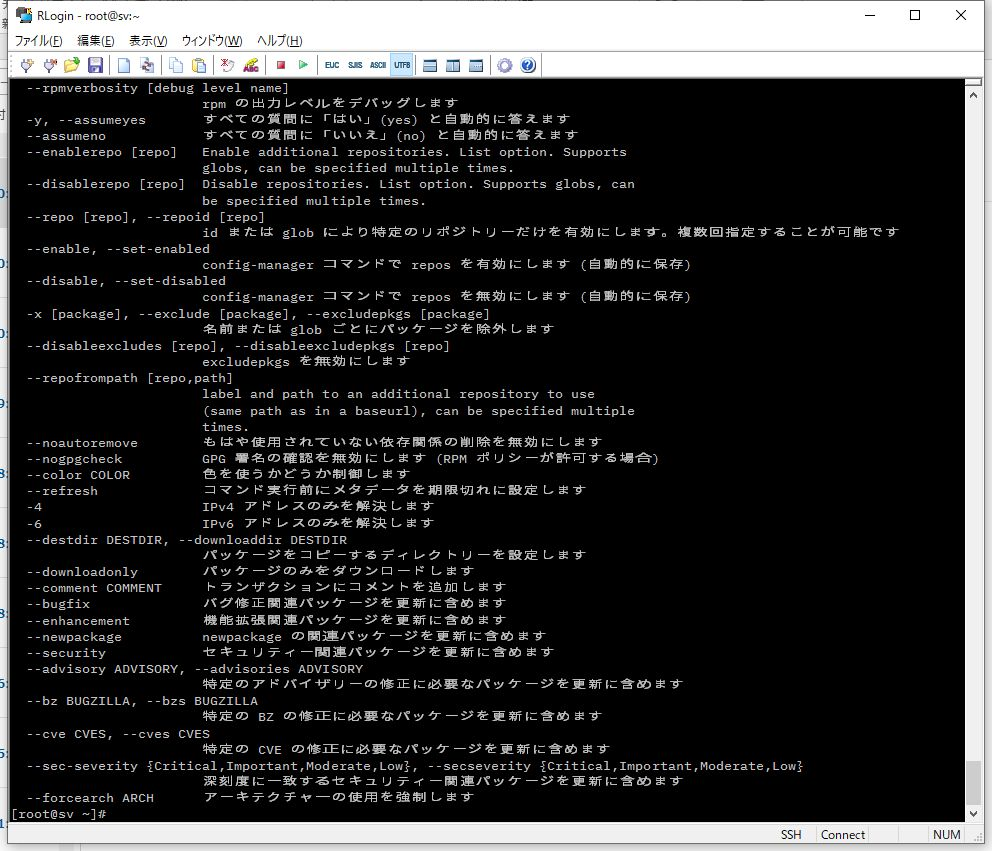992x851 pixels.
Task: Click the ABC highlighter icon
Action: (x=251, y=65)
